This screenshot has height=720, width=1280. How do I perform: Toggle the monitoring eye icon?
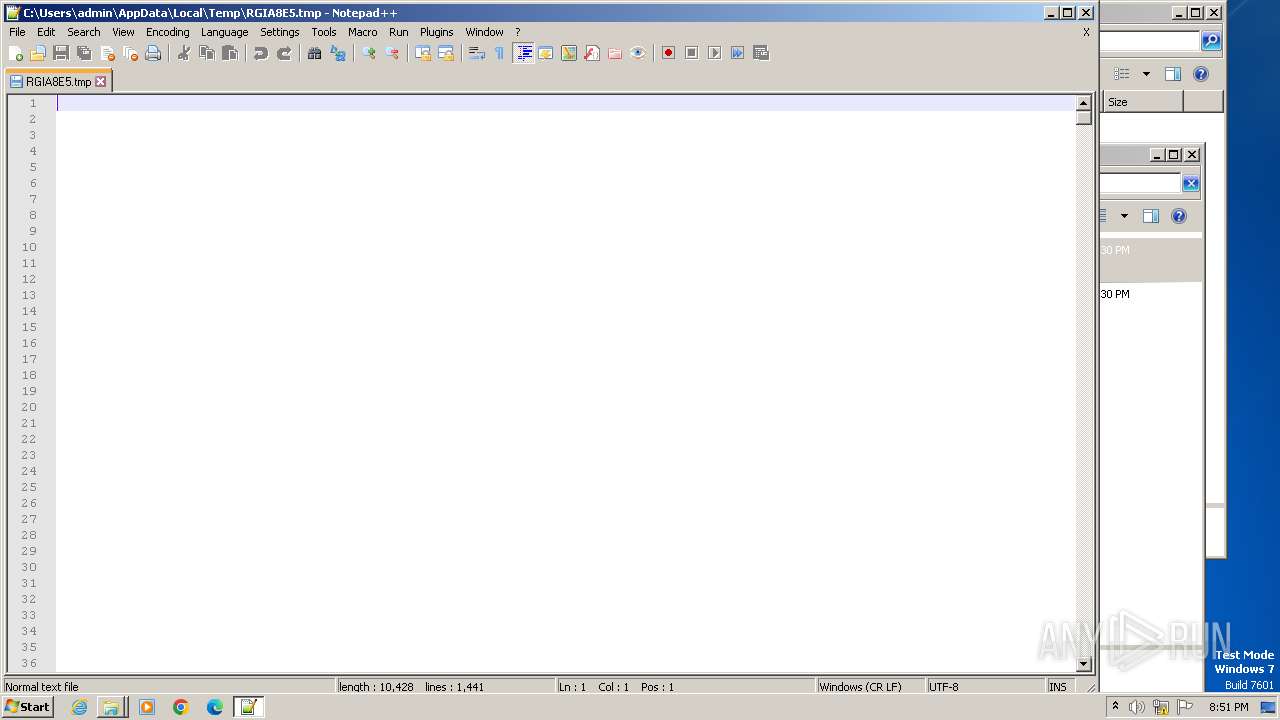pos(638,53)
